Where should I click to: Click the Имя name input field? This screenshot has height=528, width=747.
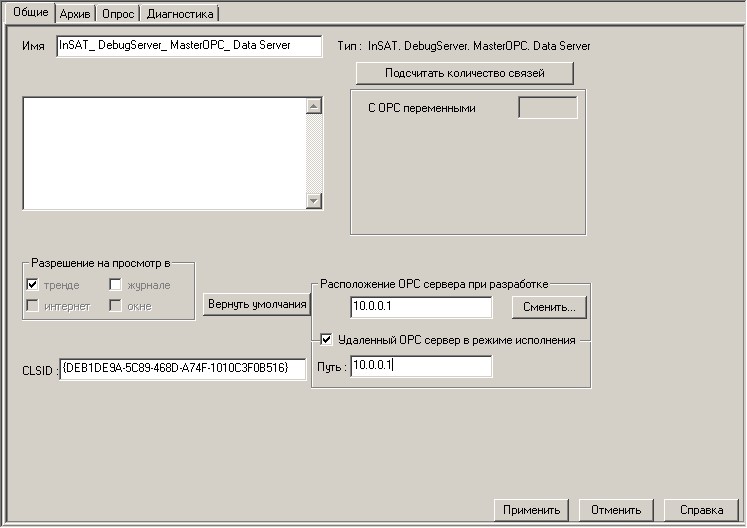coord(189,46)
